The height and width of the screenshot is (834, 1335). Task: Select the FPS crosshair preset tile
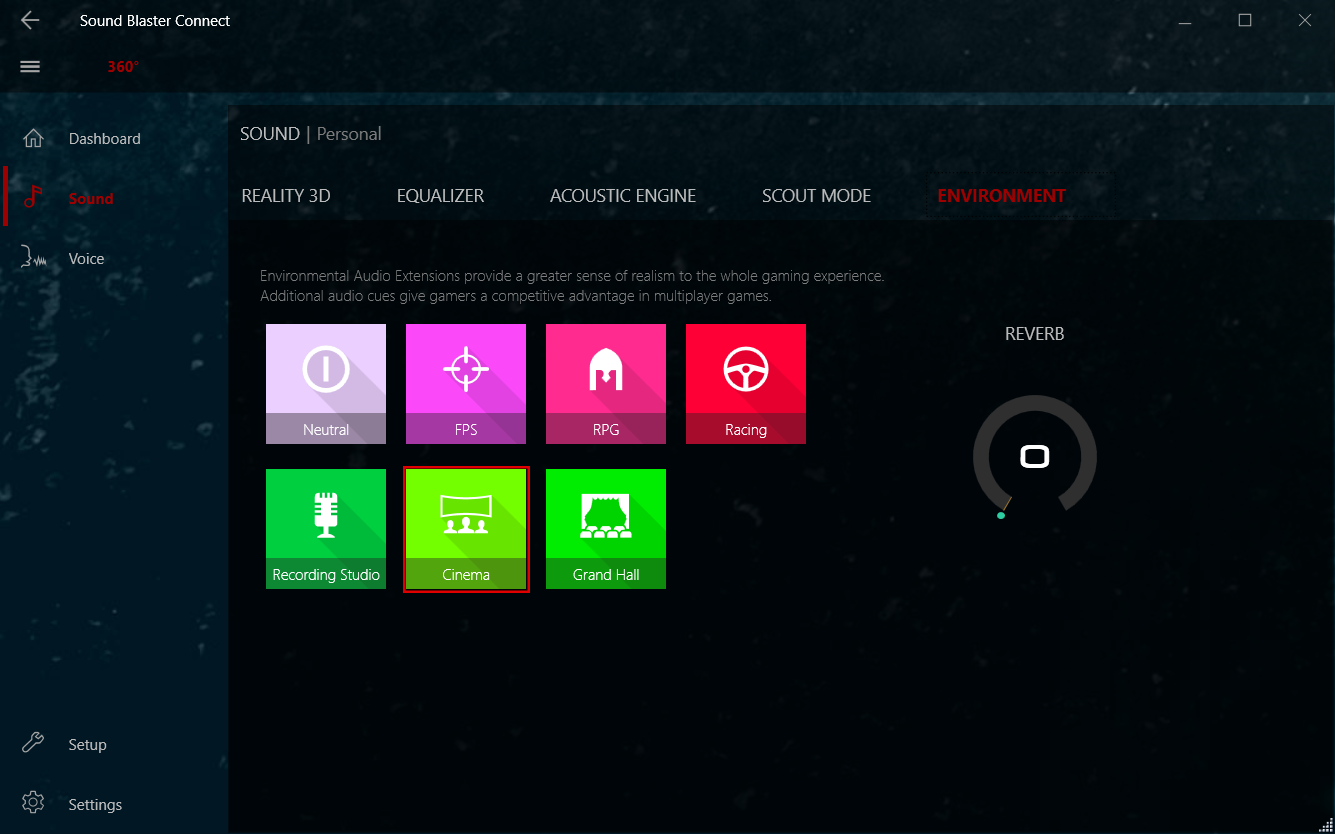click(x=466, y=384)
